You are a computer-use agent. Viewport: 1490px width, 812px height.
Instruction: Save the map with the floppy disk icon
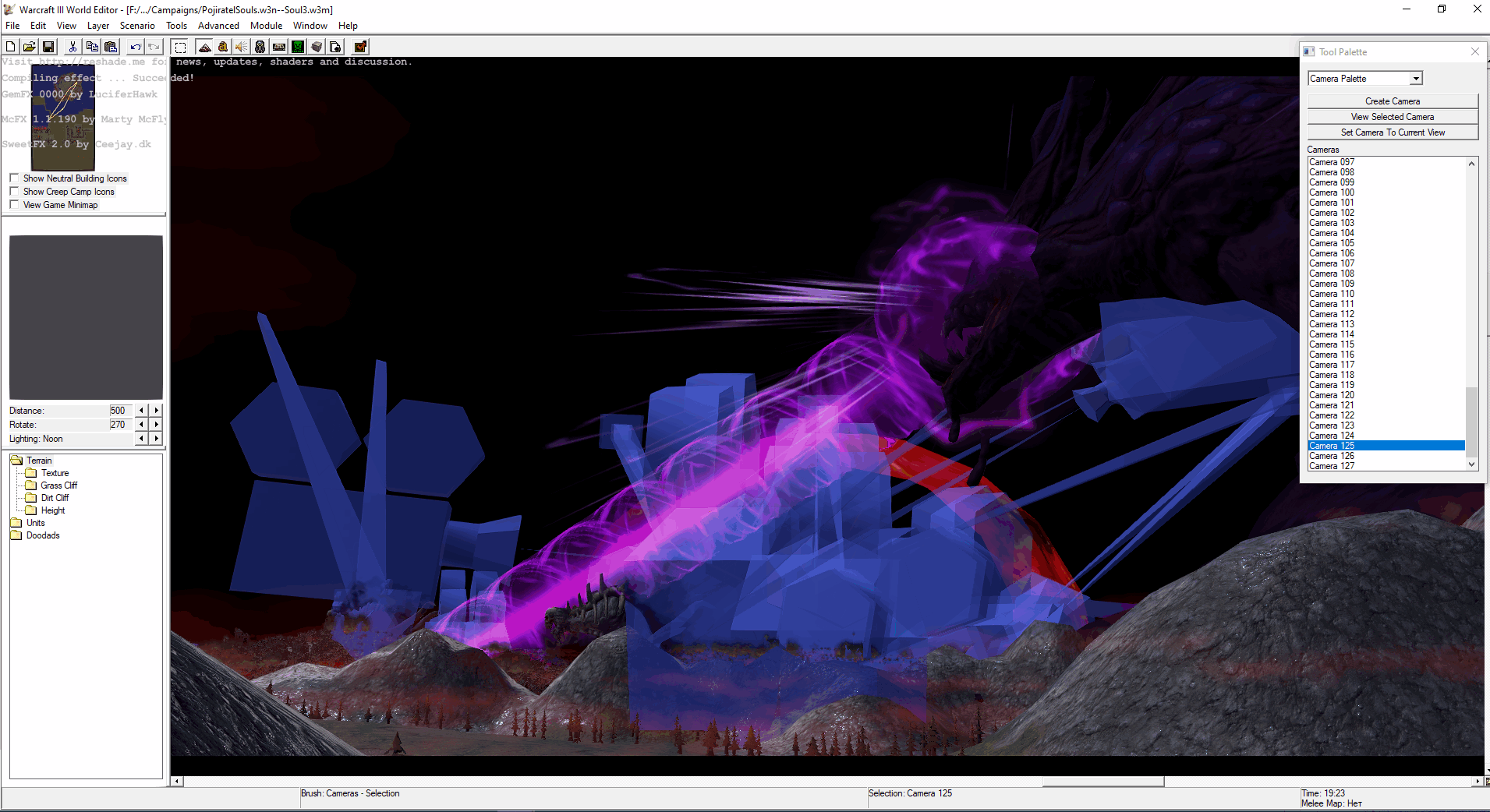(48, 47)
